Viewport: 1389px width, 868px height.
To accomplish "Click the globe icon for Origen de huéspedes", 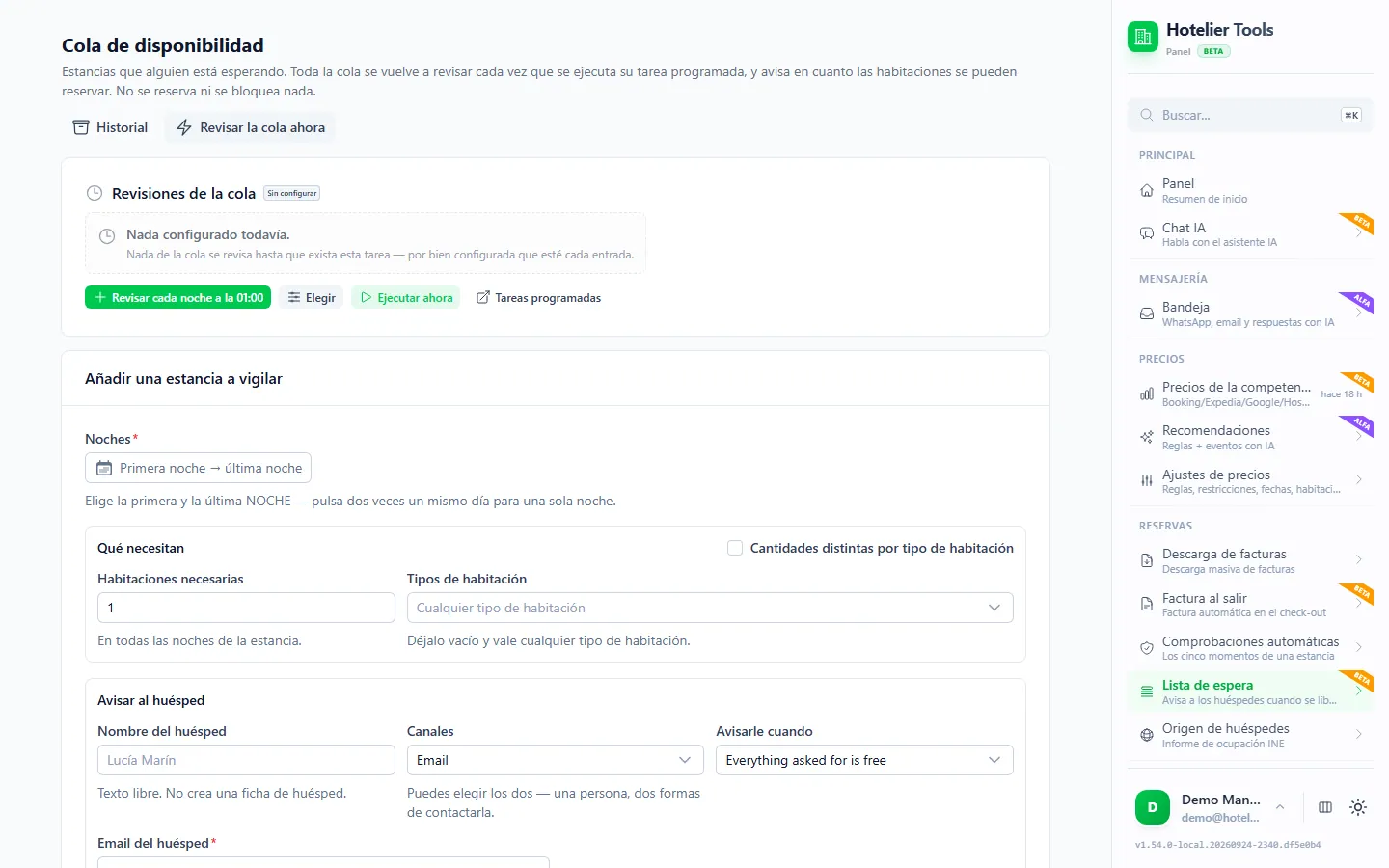I will click(x=1147, y=735).
